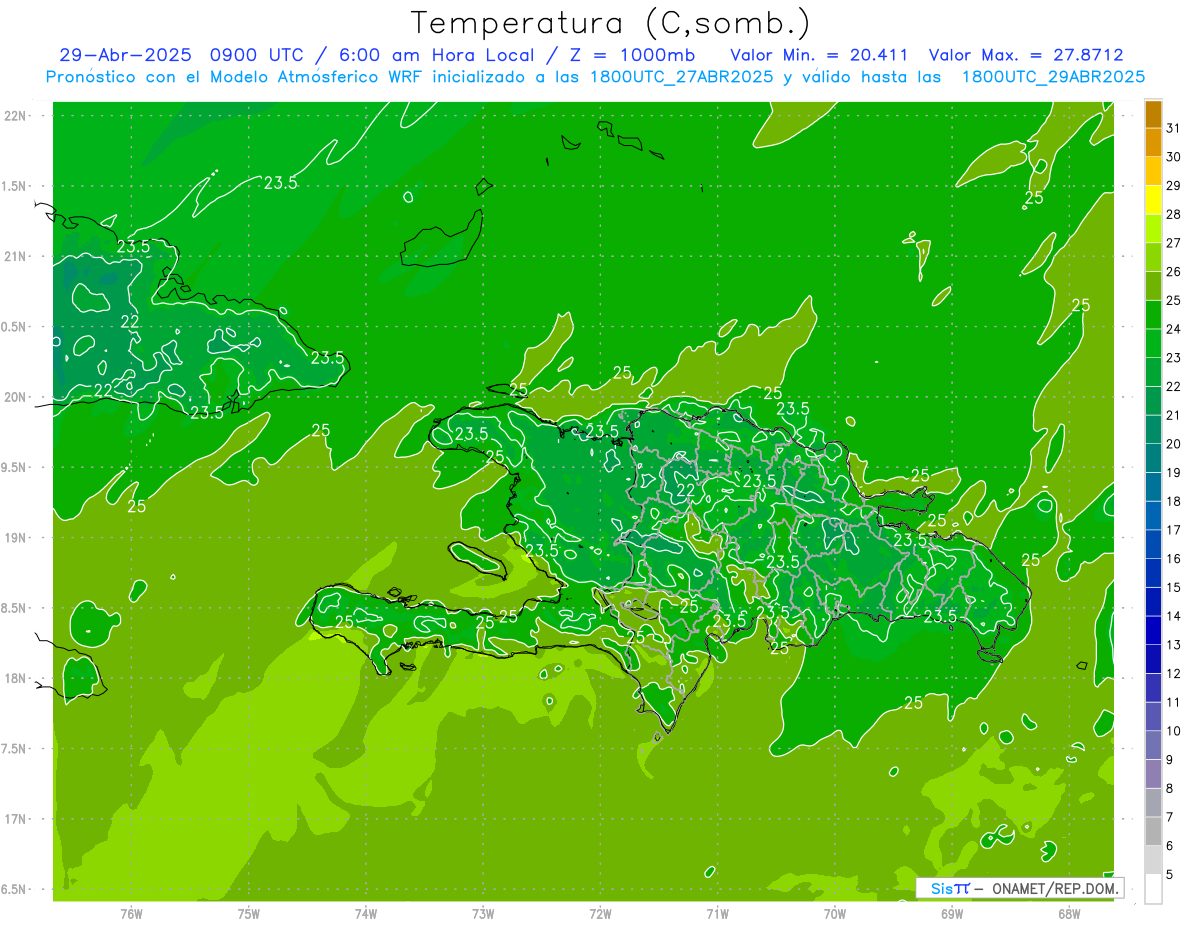
Task: Click the lime swatch between 26 and 27
Action: (x=1153, y=257)
